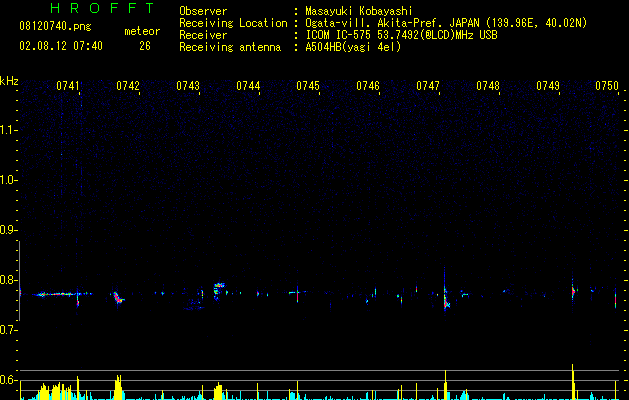This screenshot has width=629, height=400.
Task: Click the meteor count 26
Action: pos(145,46)
